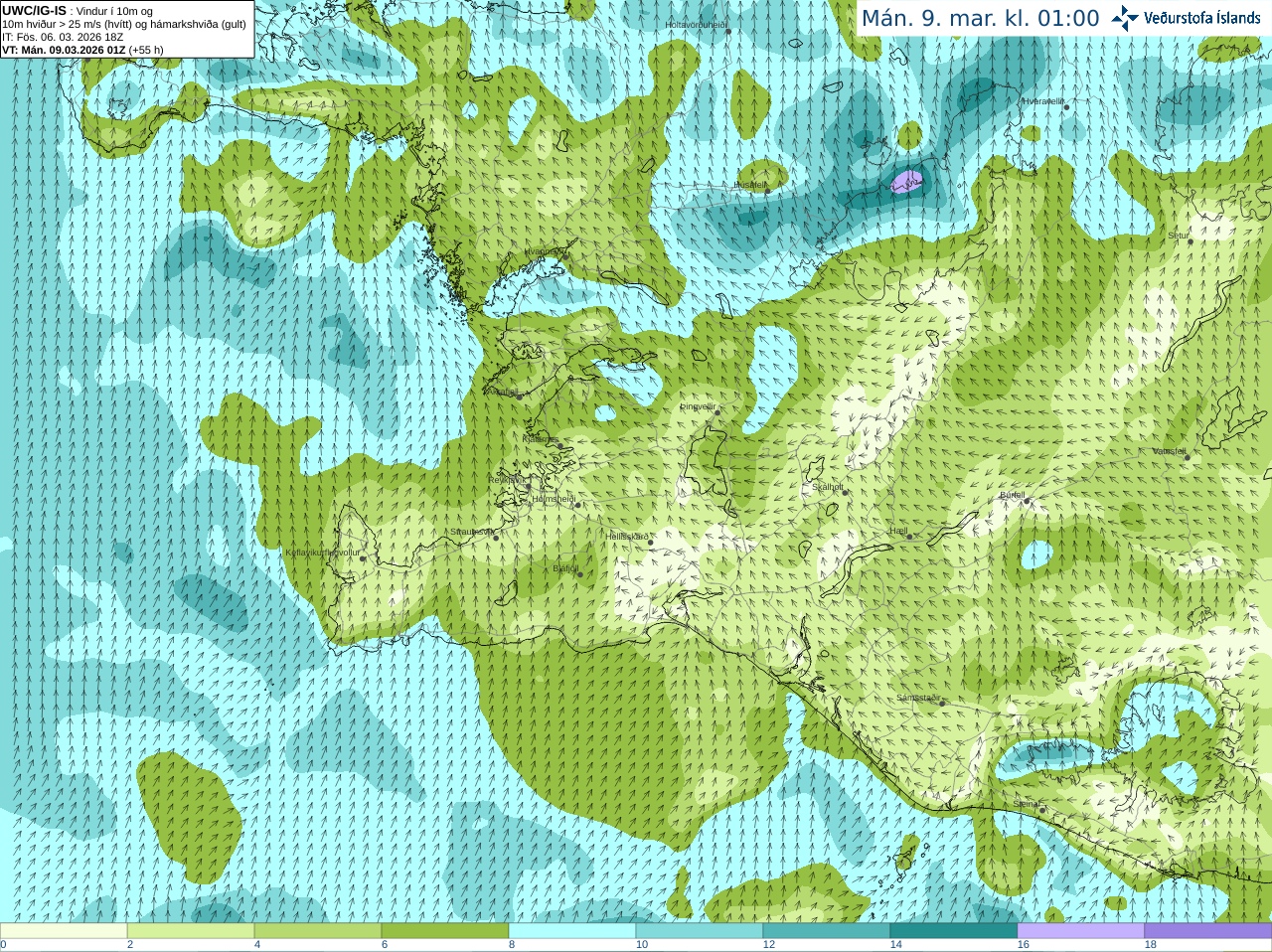Click the Sámsstaðir station label
Screen dimensions: 1272x952
tap(917, 698)
